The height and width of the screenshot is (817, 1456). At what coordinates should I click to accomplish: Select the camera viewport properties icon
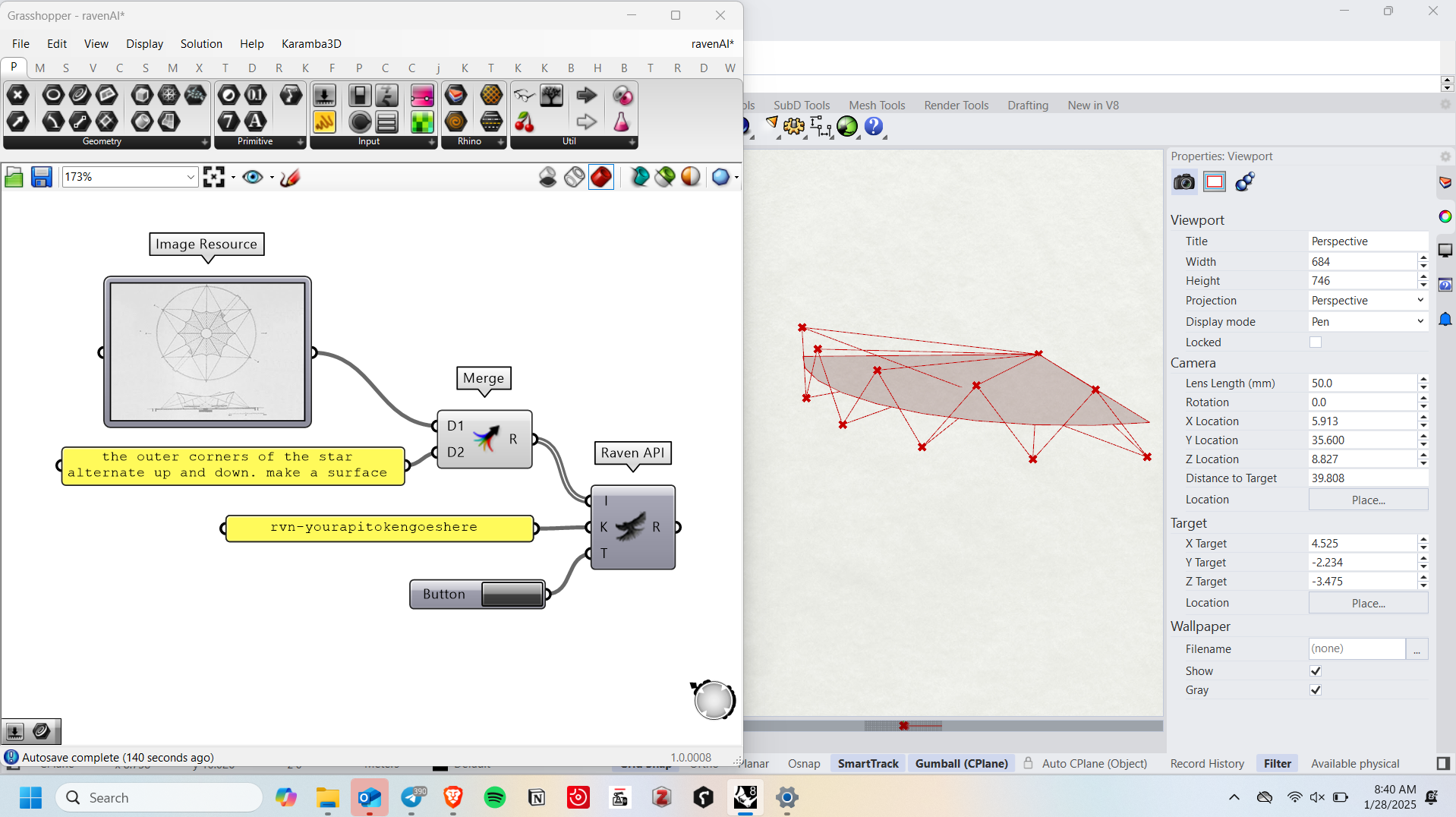[x=1183, y=182]
